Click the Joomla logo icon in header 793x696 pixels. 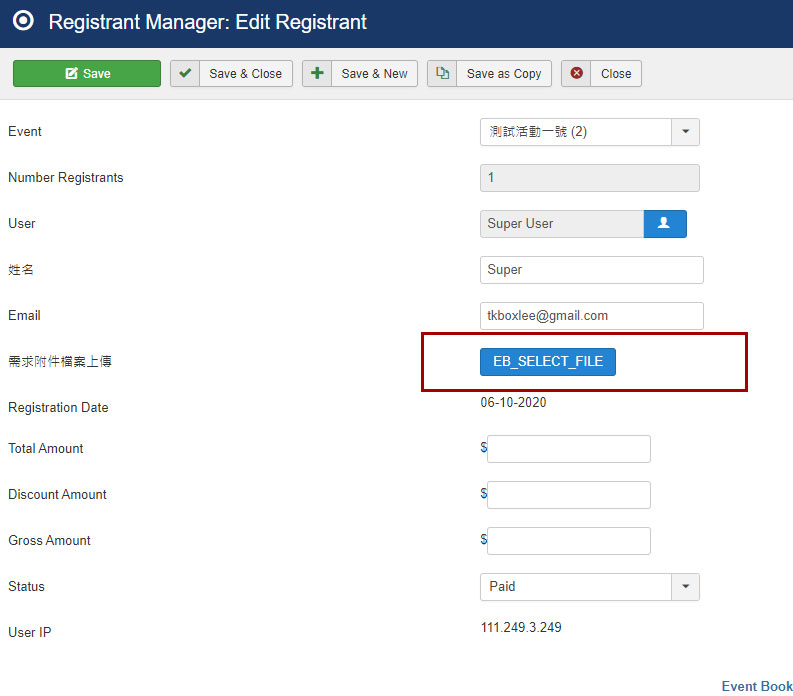23,21
